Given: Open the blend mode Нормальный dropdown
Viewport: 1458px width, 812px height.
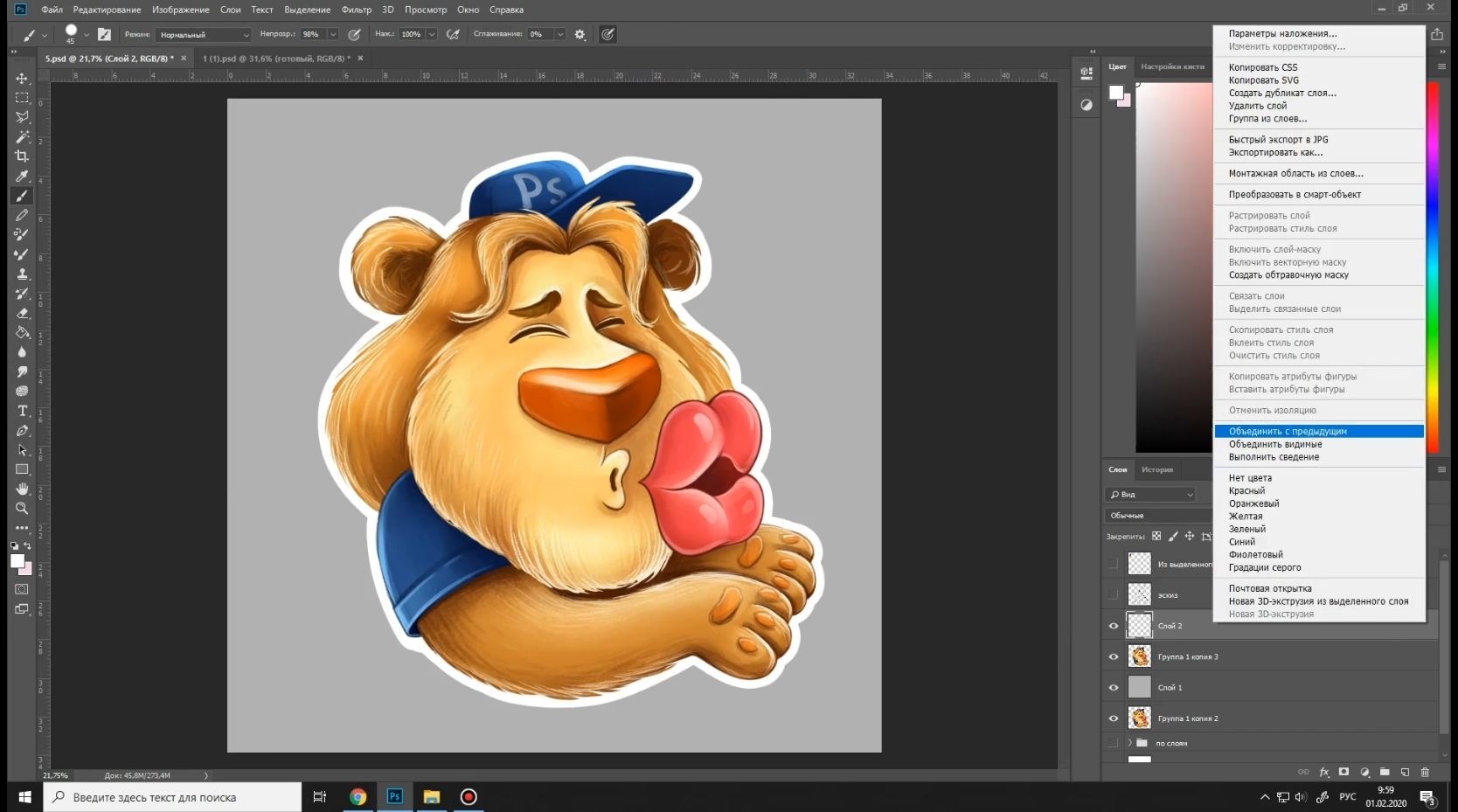Looking at the screenshot, I should 204,35.
